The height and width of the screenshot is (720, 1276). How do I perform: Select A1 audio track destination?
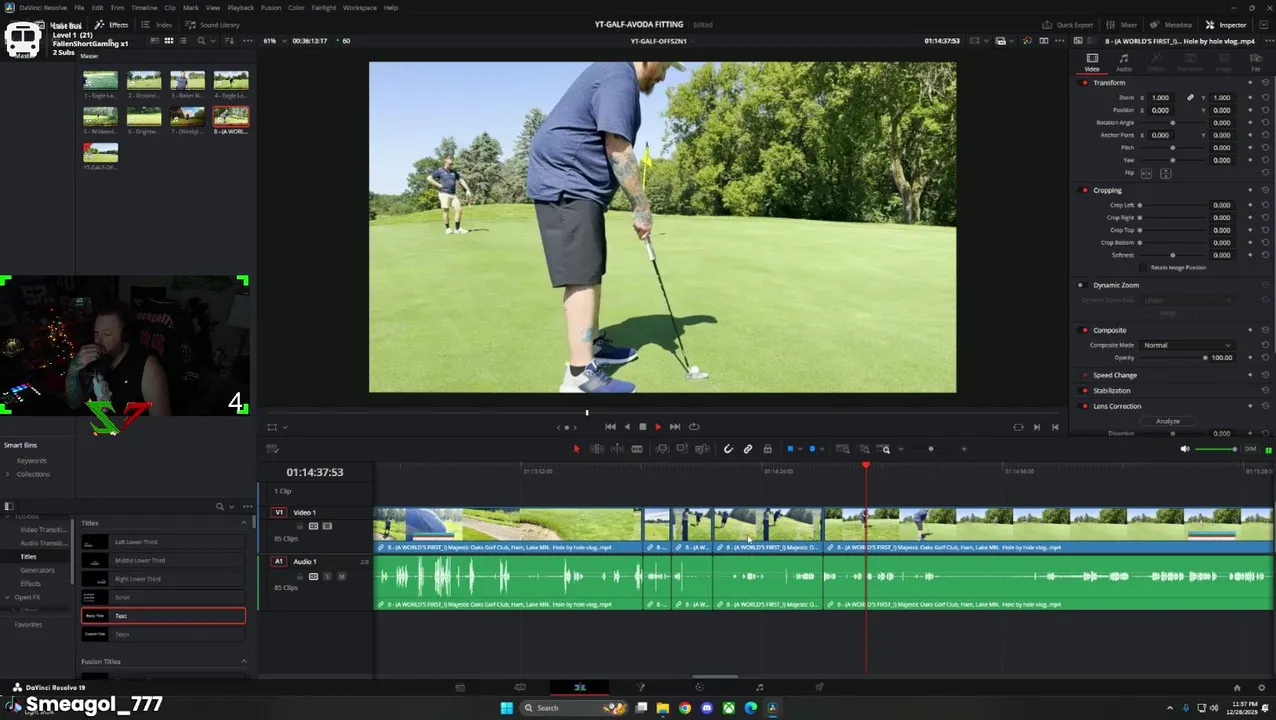click(x=279, y=562)
